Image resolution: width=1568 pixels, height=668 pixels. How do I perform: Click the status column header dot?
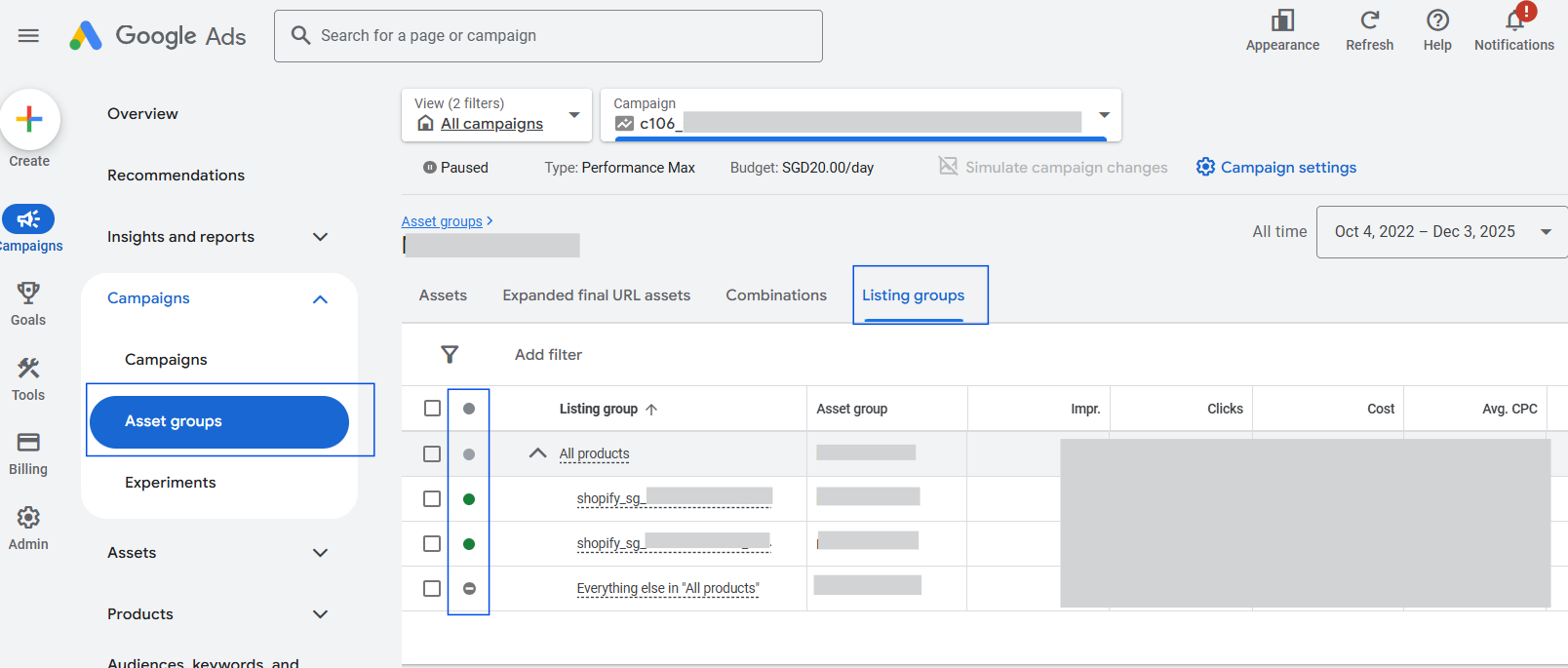(469, 409)
